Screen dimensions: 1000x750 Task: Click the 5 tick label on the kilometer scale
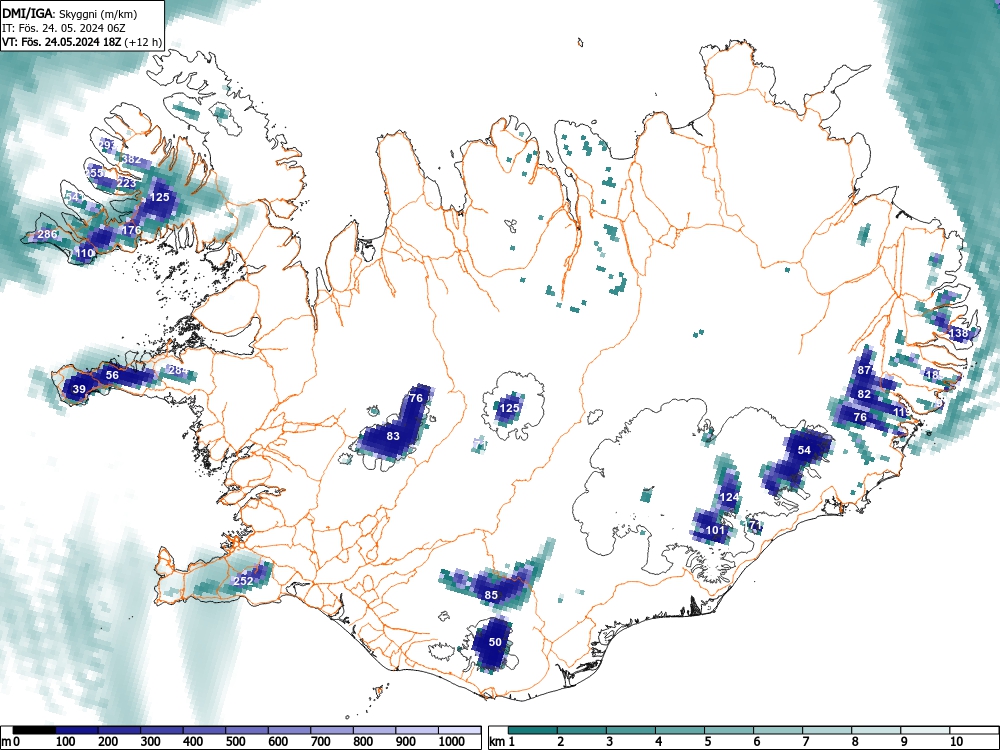pyautogui.click(x=708, y=742)
